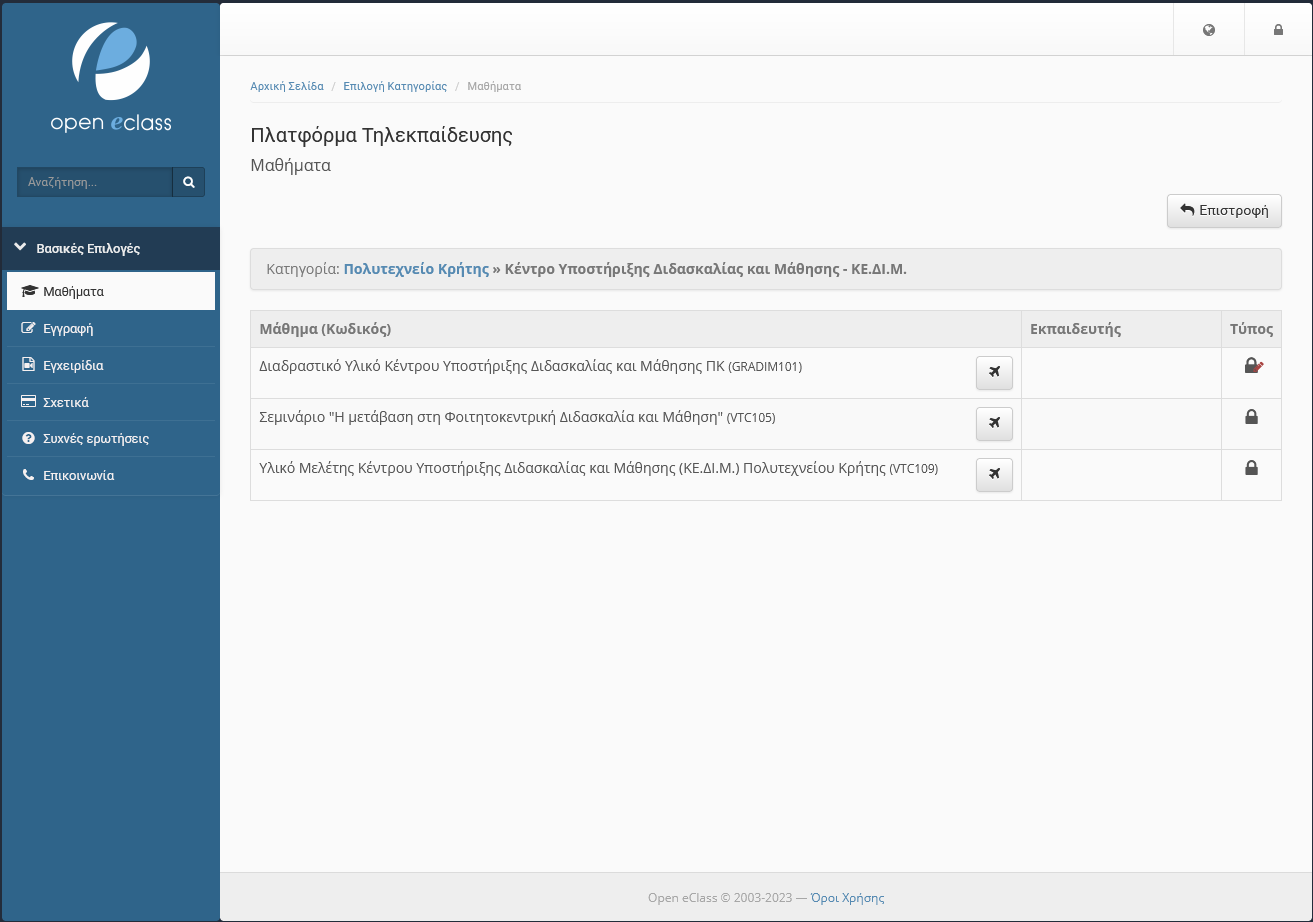Viewport: 1313px width, 922px height.
Task: Click the airplane icon for course VTC109
Action: [x=994, y=475]
